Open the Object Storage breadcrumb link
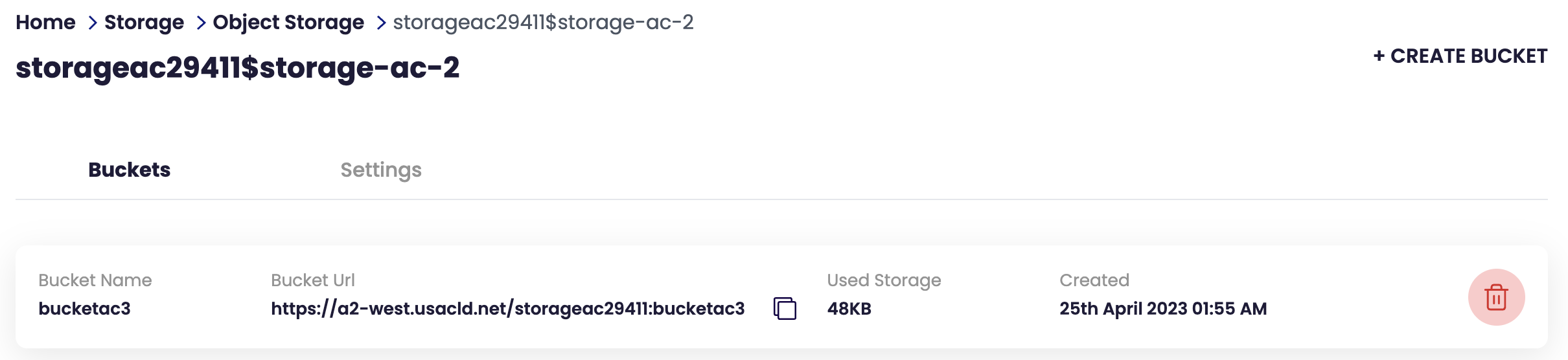Screen dimensions: 1568x360 tap(288, 23)
